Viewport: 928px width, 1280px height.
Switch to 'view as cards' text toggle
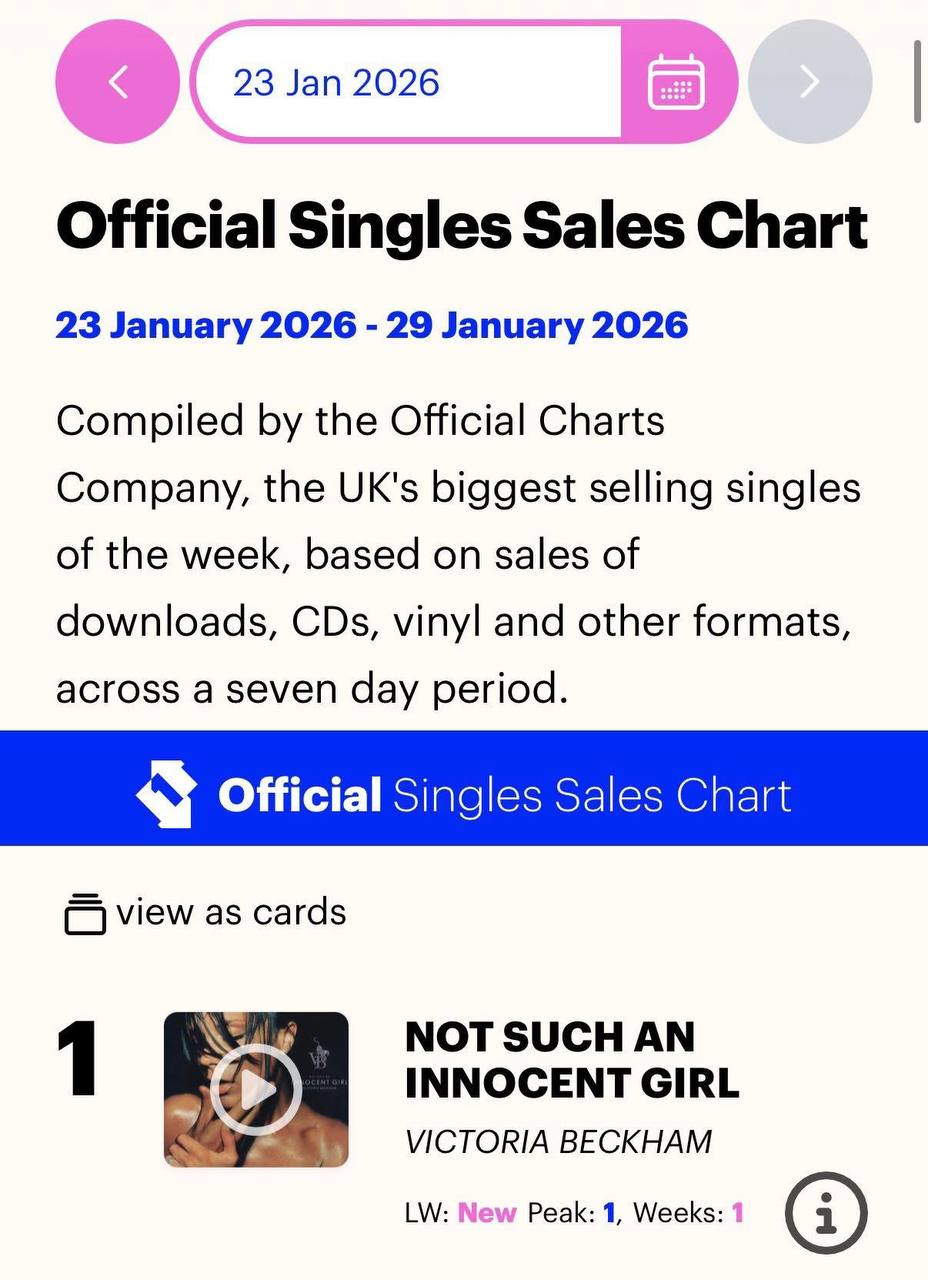(x=231, y=912)
